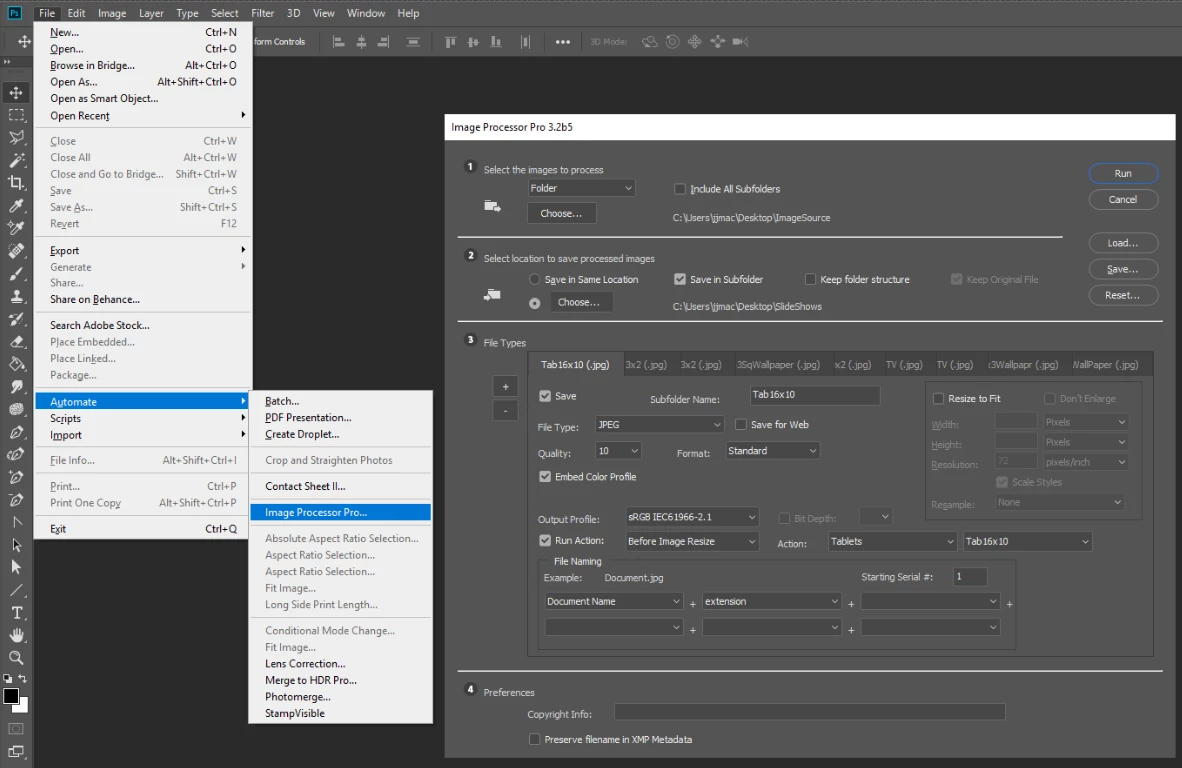Select the Move tool in the toolbar
Image resolution: width=1182 pixels, height=768 pixels.
point(16,93)
